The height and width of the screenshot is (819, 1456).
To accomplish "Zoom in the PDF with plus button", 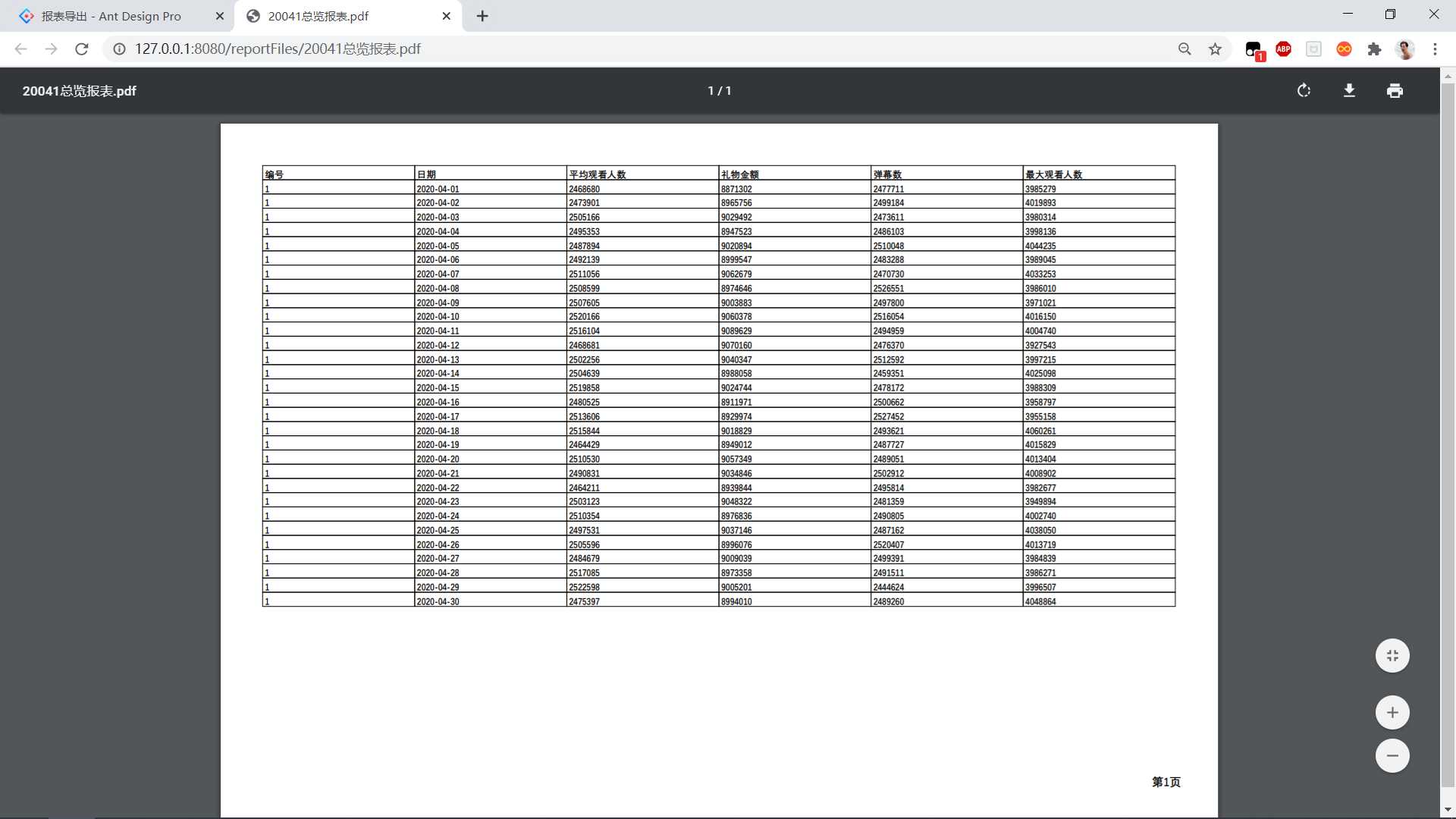I will click(1392, 713).
